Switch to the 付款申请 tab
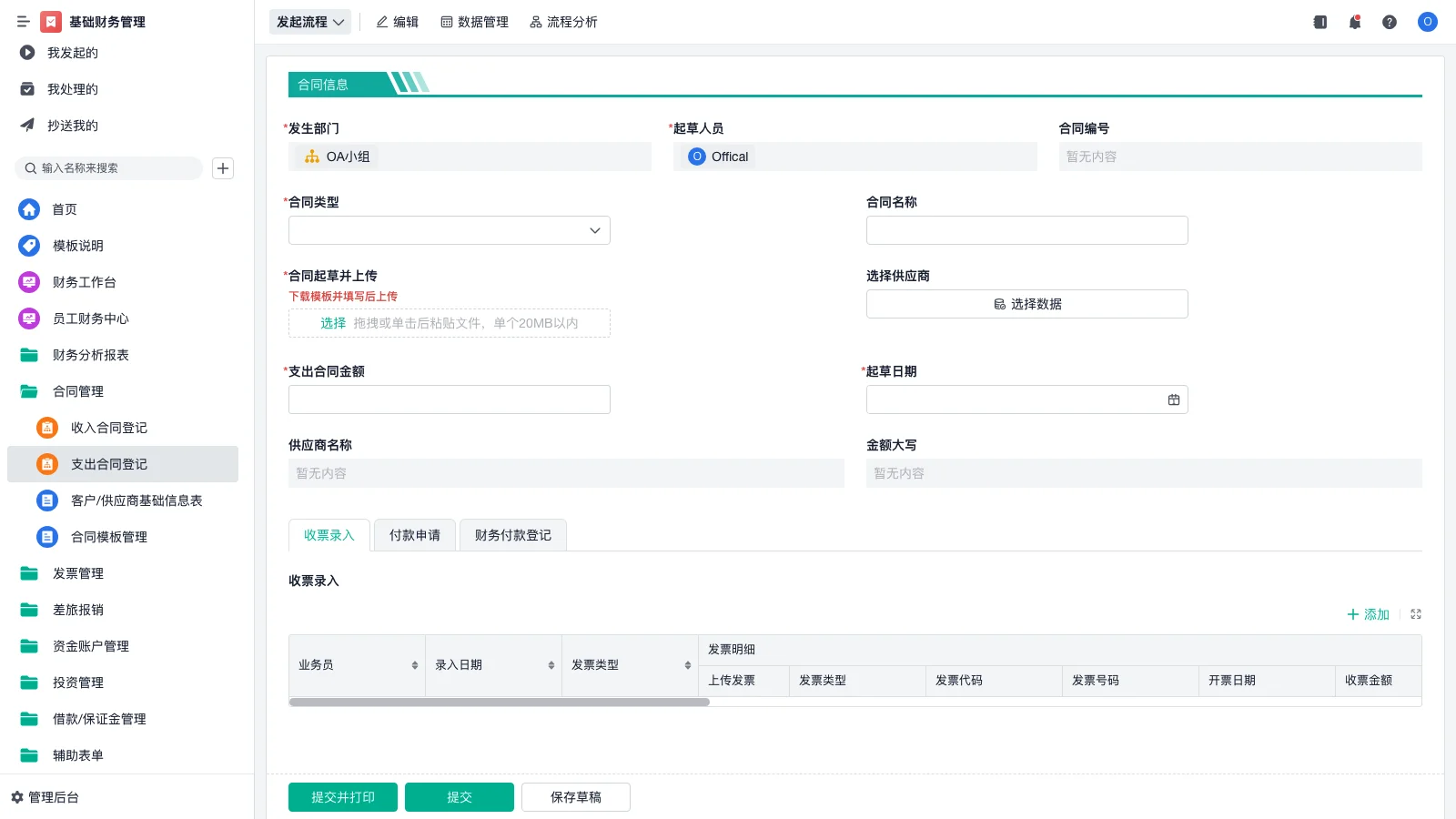1456x819 pixels. tap(415, 535)
